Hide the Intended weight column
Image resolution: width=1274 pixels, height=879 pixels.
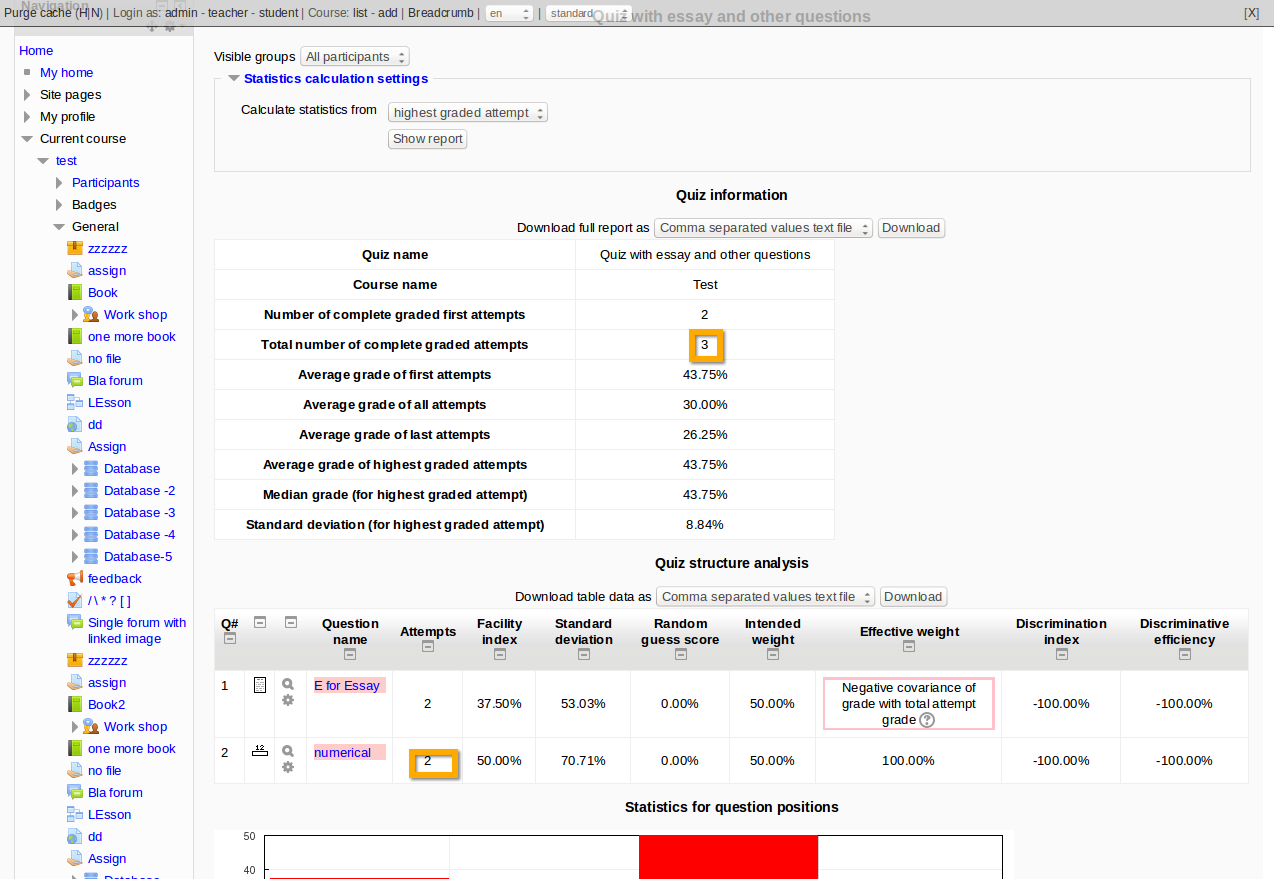tap(773, 654)
